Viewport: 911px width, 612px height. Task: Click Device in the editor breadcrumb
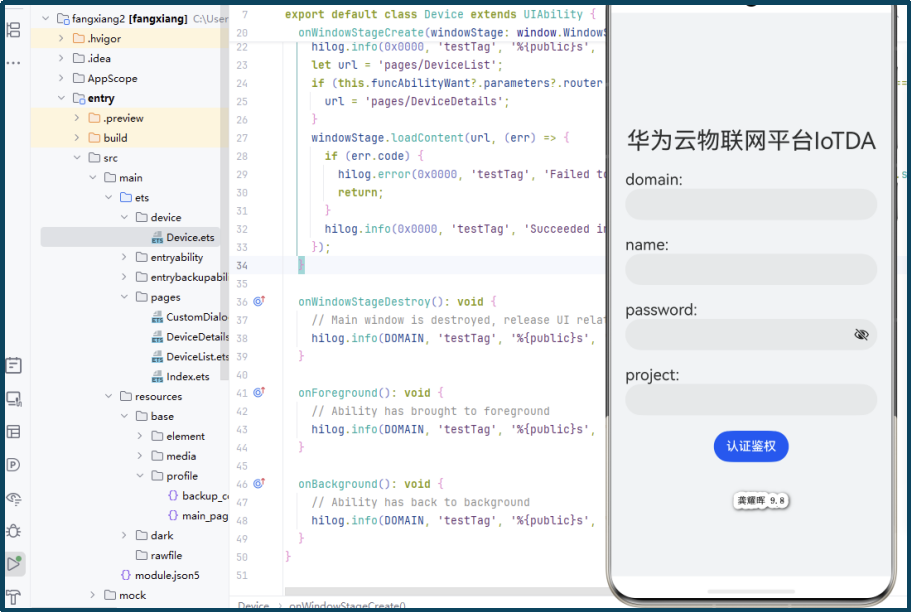253,606
